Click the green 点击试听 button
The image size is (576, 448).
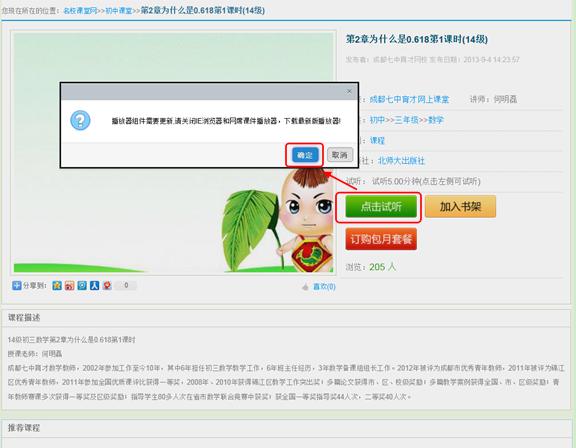click(x=381, y=207)
